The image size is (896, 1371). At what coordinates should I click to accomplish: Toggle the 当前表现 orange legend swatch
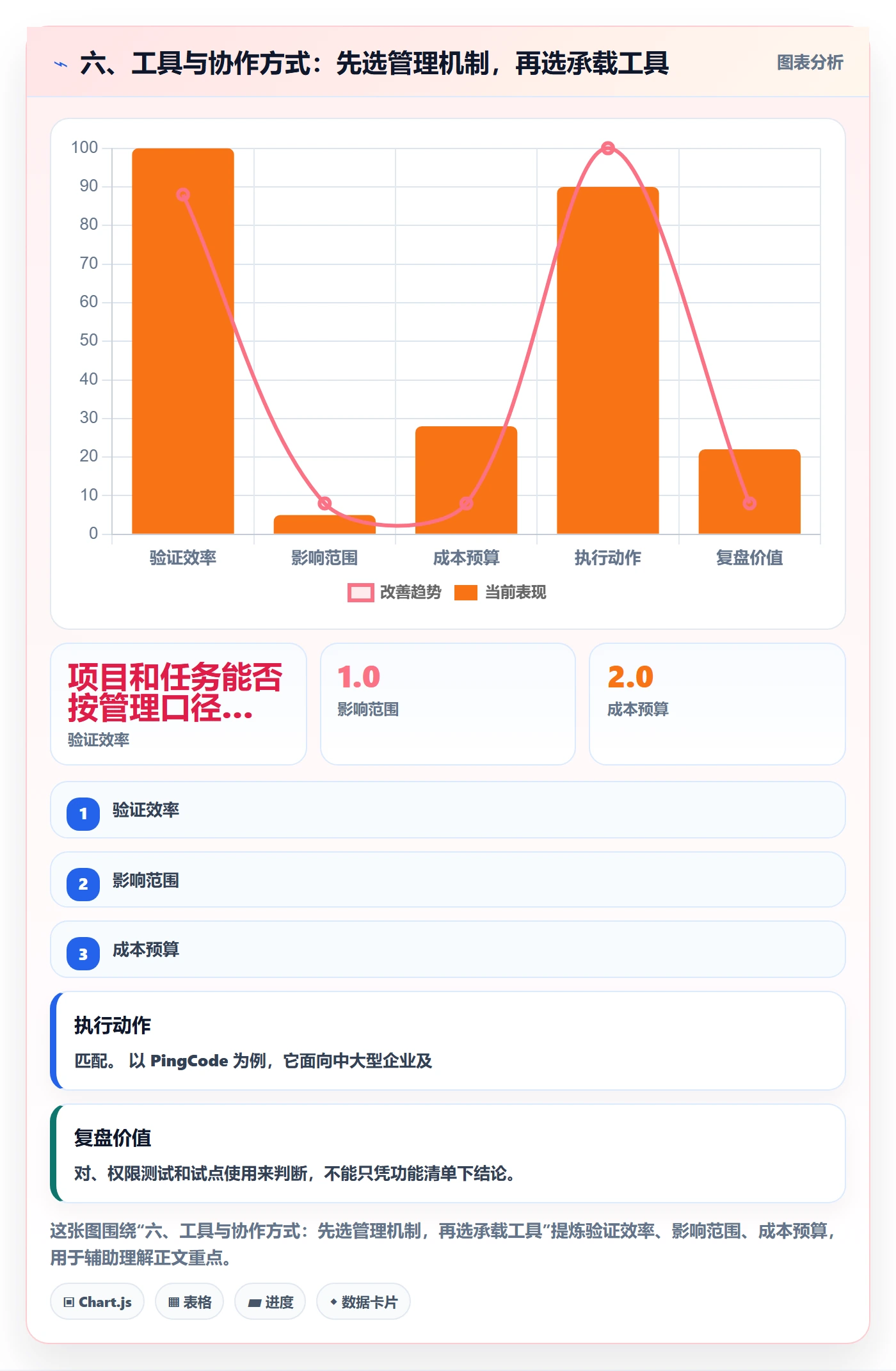(465, 593)
